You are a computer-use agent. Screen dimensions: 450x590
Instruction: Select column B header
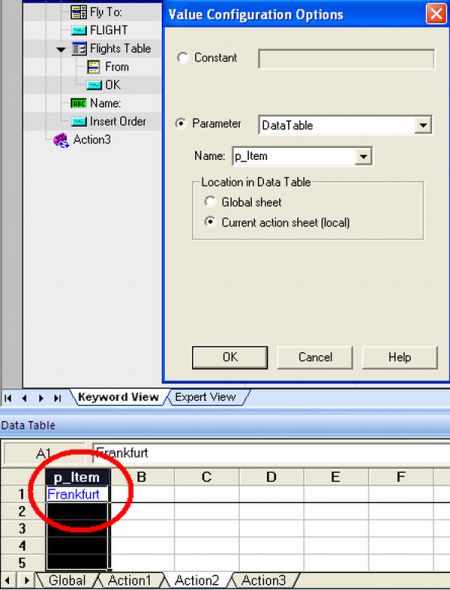141,477
